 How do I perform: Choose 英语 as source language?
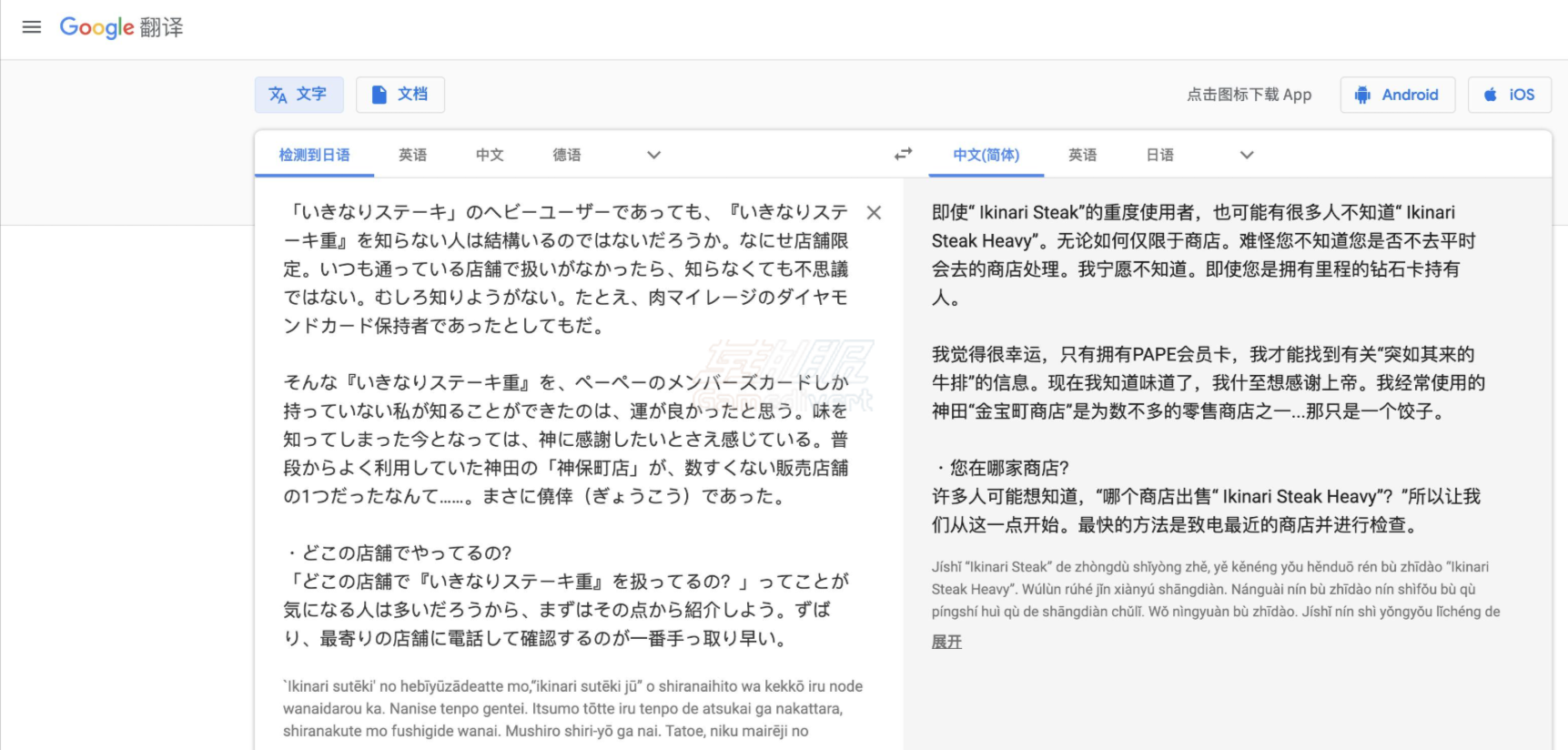coord(413,155)
